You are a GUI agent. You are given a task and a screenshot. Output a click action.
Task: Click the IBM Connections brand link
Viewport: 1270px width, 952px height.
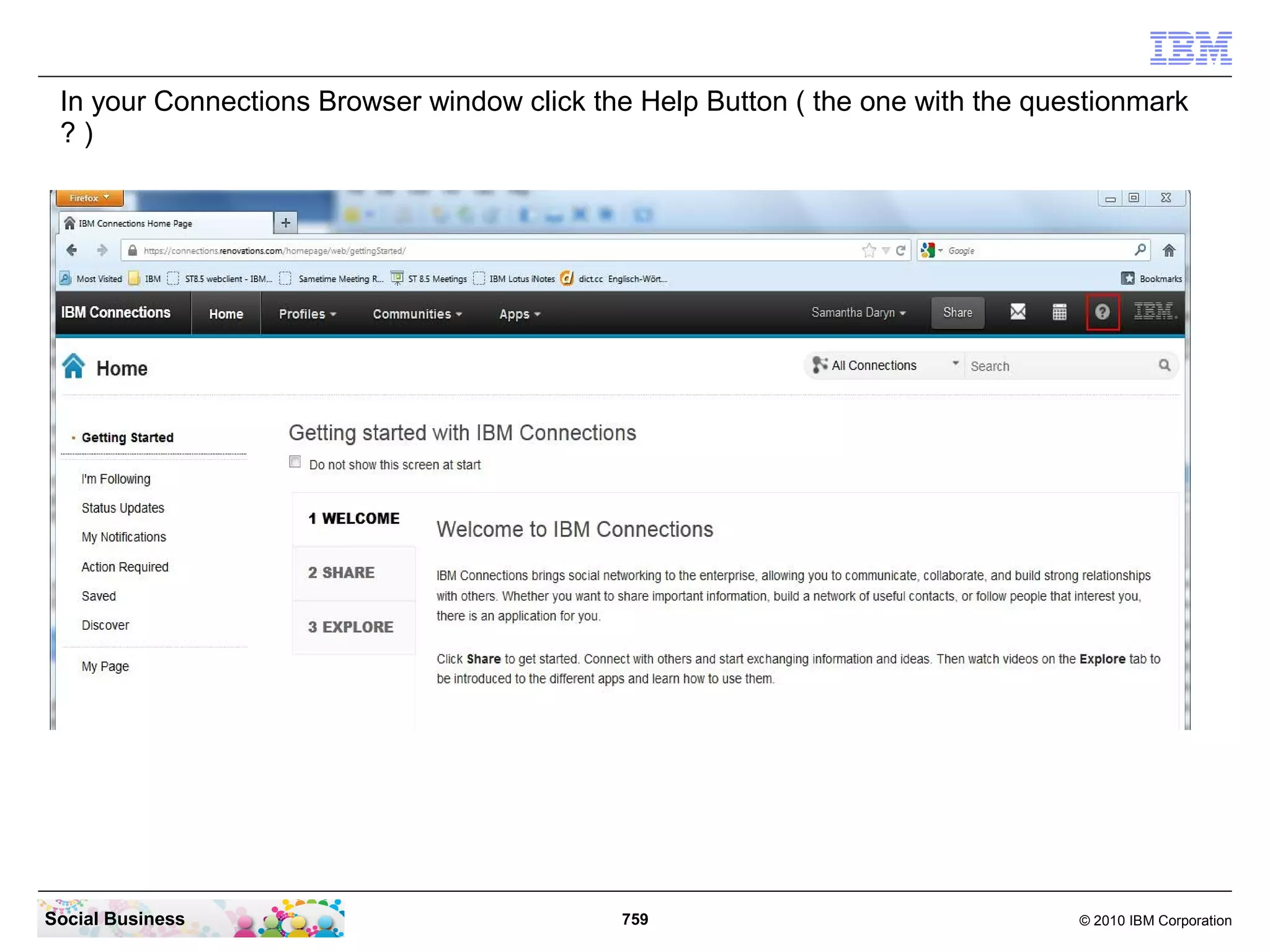click(116, 312)
